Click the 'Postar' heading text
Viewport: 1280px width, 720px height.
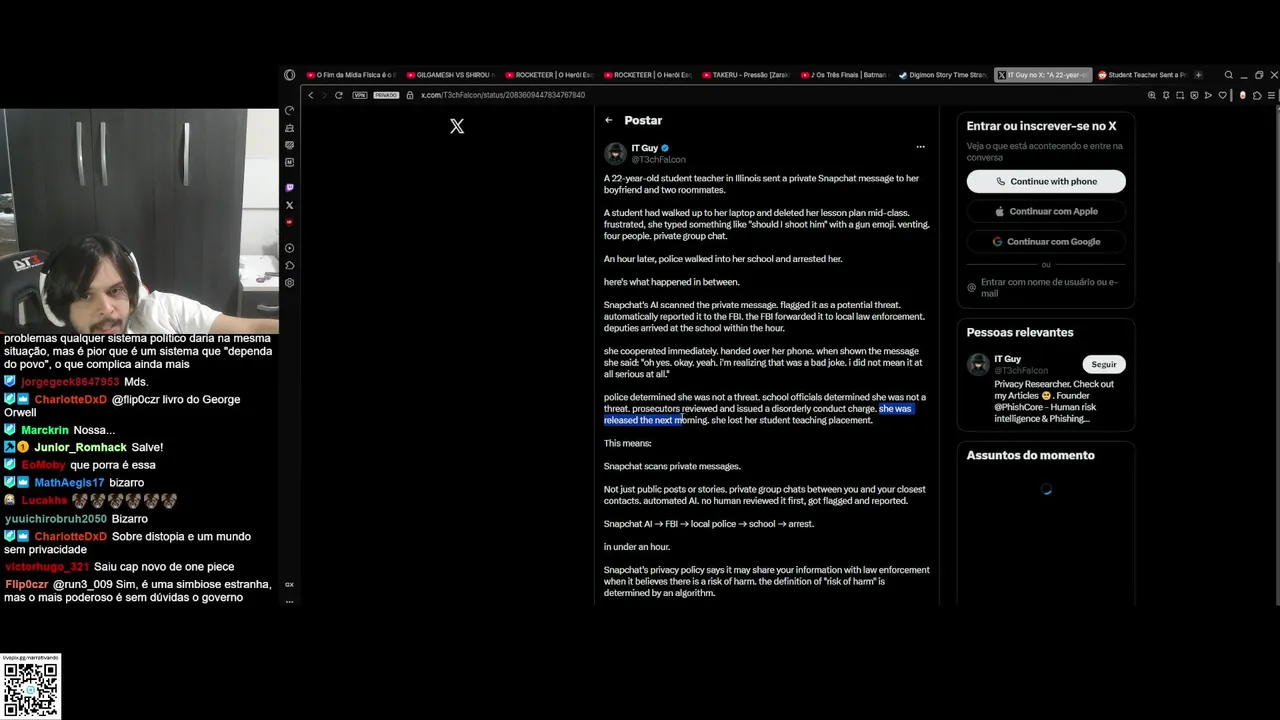pos(643,120)
